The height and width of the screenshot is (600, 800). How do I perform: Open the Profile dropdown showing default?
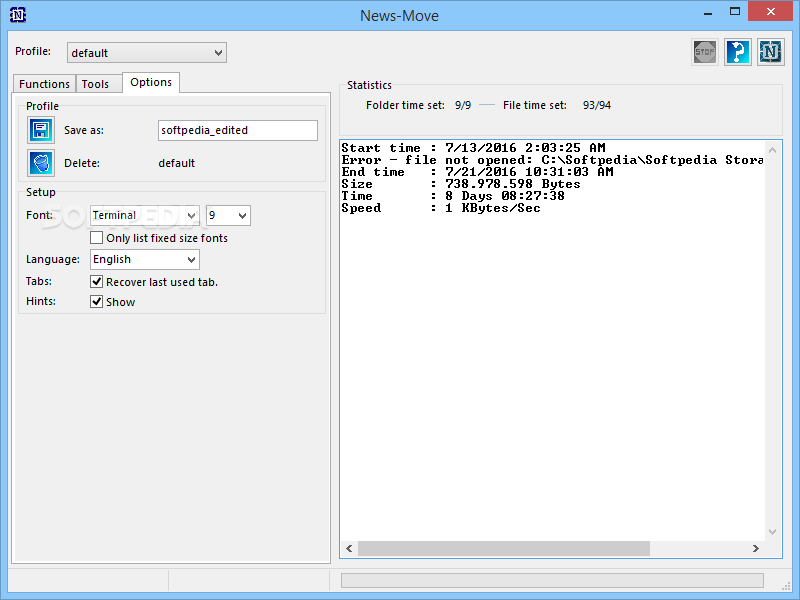click(147, 53)
